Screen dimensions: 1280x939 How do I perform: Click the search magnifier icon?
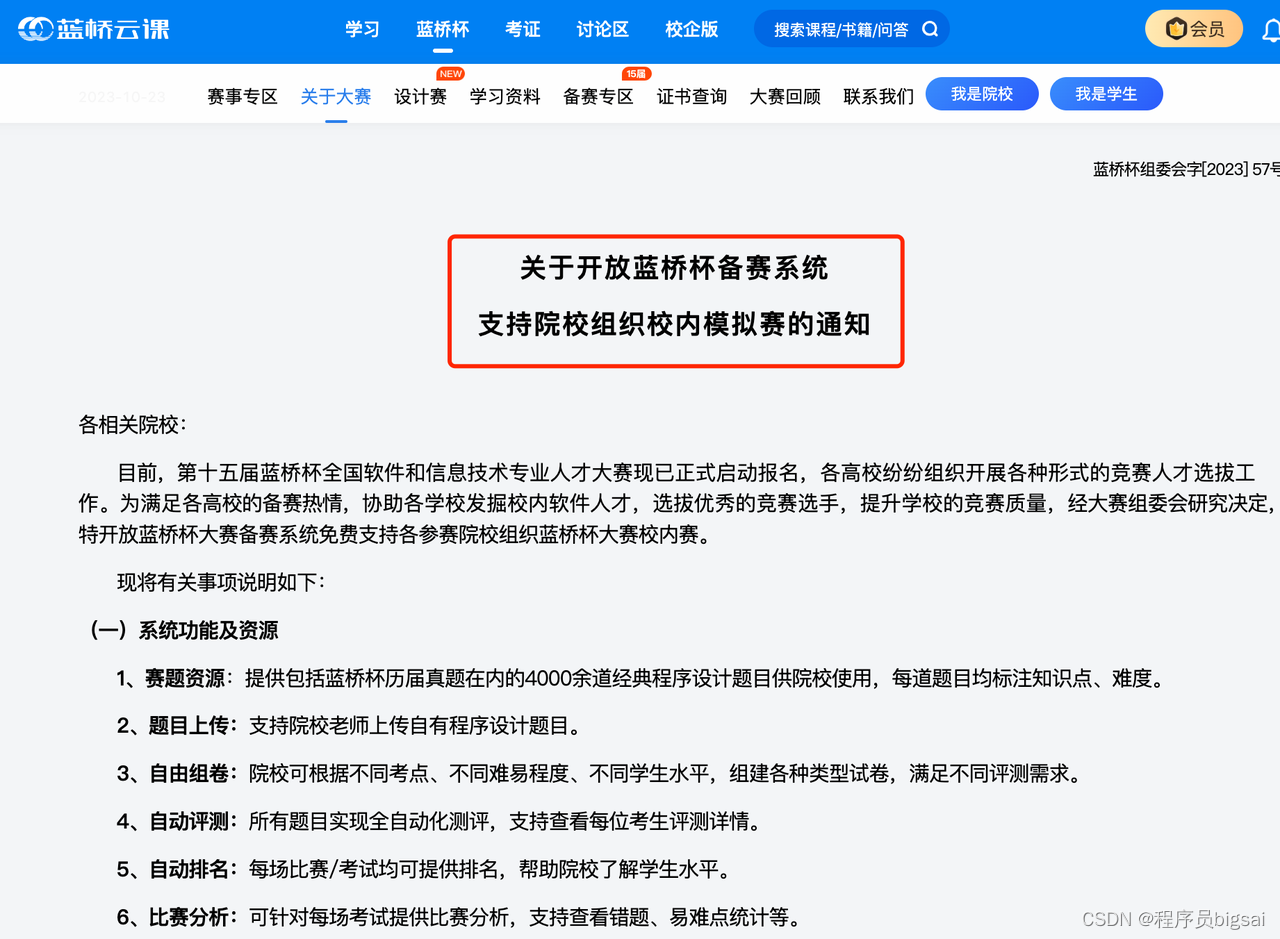click(x=930, y=28)
